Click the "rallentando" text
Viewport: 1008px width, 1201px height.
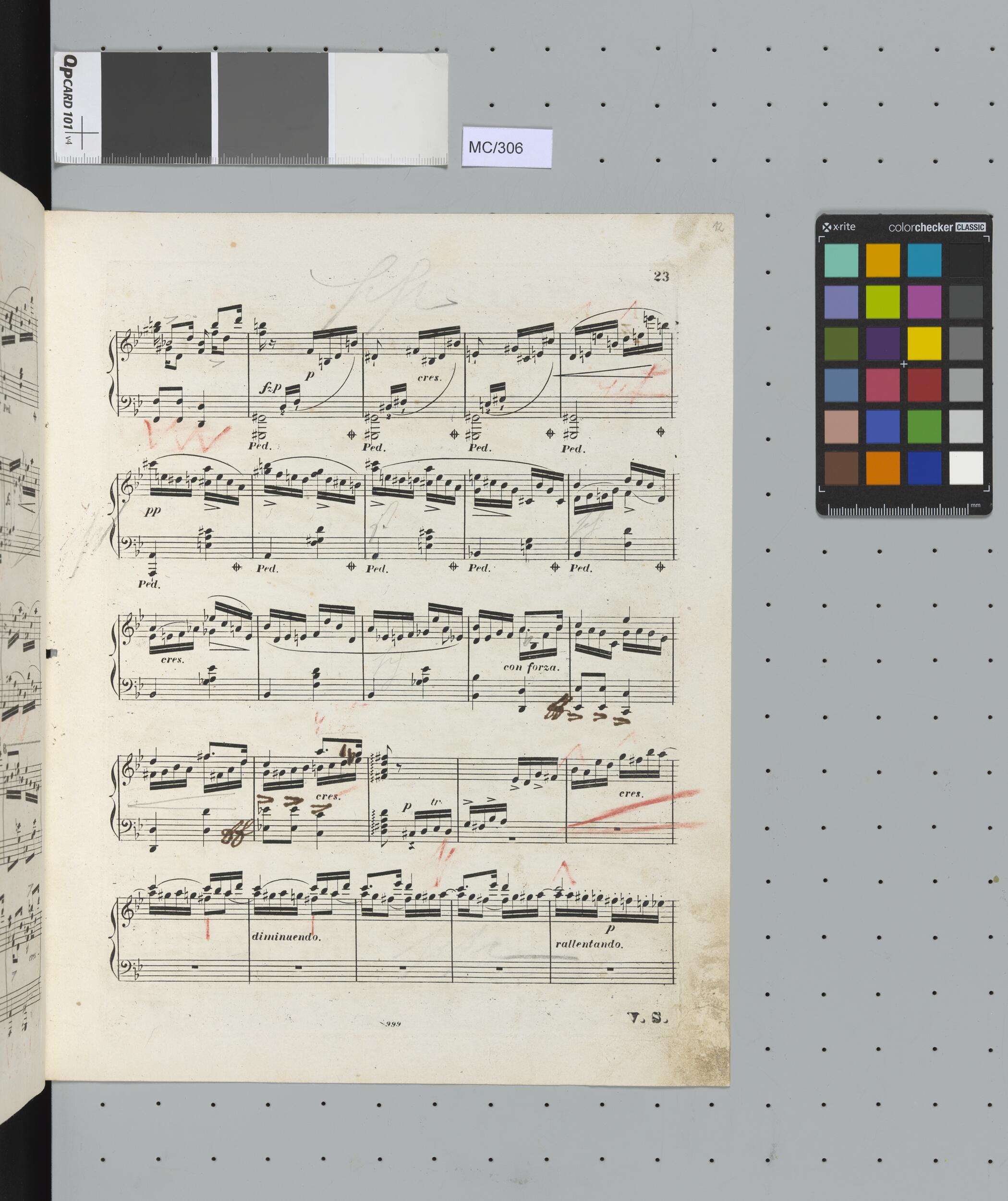(589, 944)
